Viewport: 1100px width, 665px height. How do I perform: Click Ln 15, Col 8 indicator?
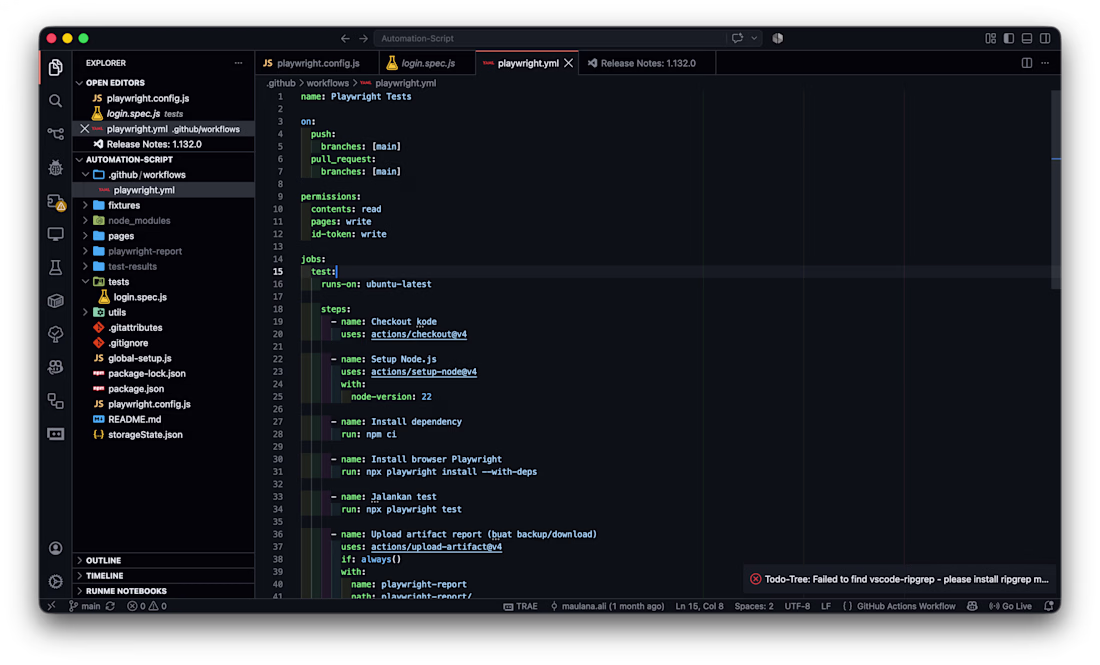(699, 606)
